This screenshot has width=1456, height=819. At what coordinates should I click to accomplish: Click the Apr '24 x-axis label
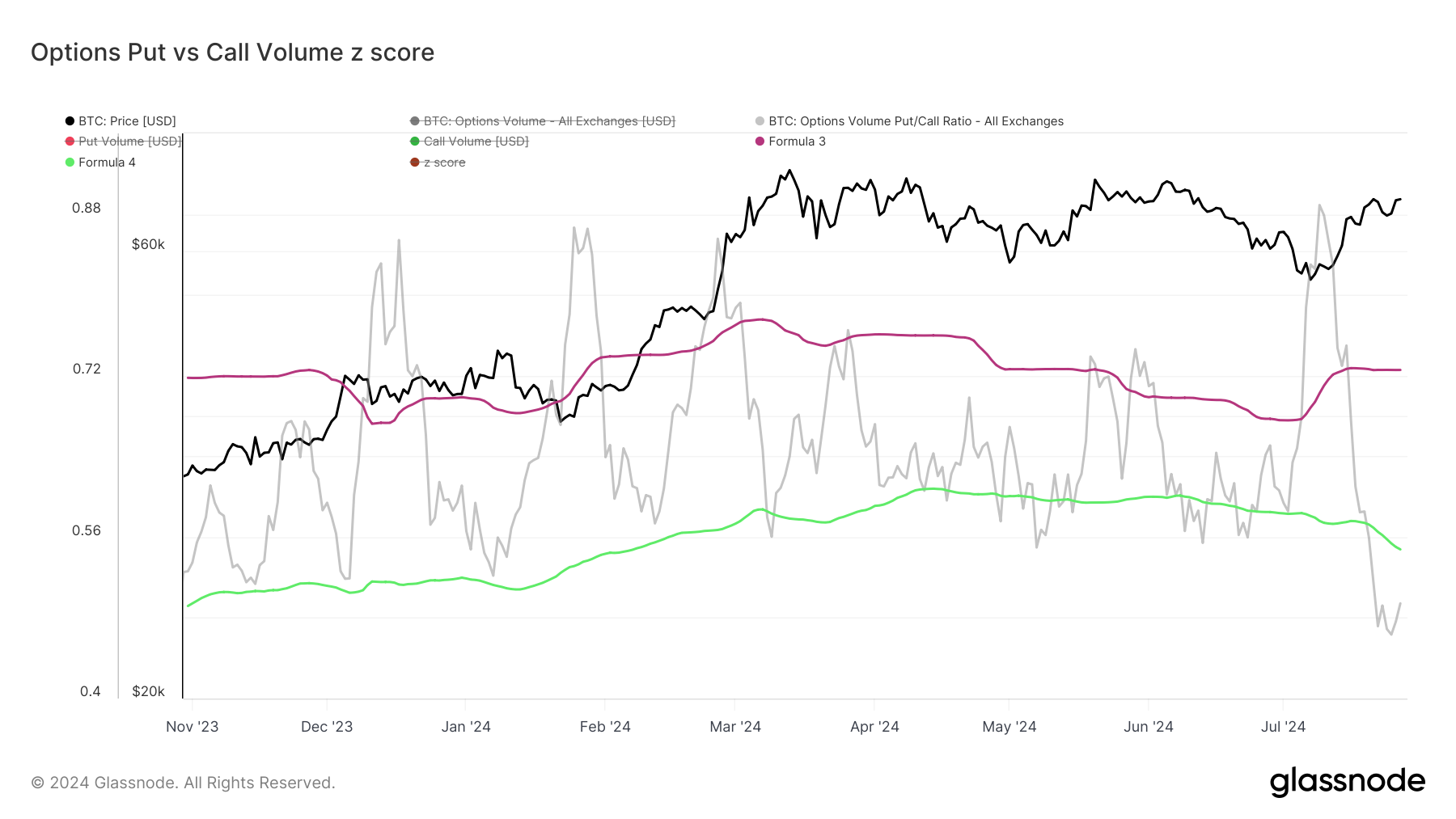pyautogui.click(x=874, y=727)
